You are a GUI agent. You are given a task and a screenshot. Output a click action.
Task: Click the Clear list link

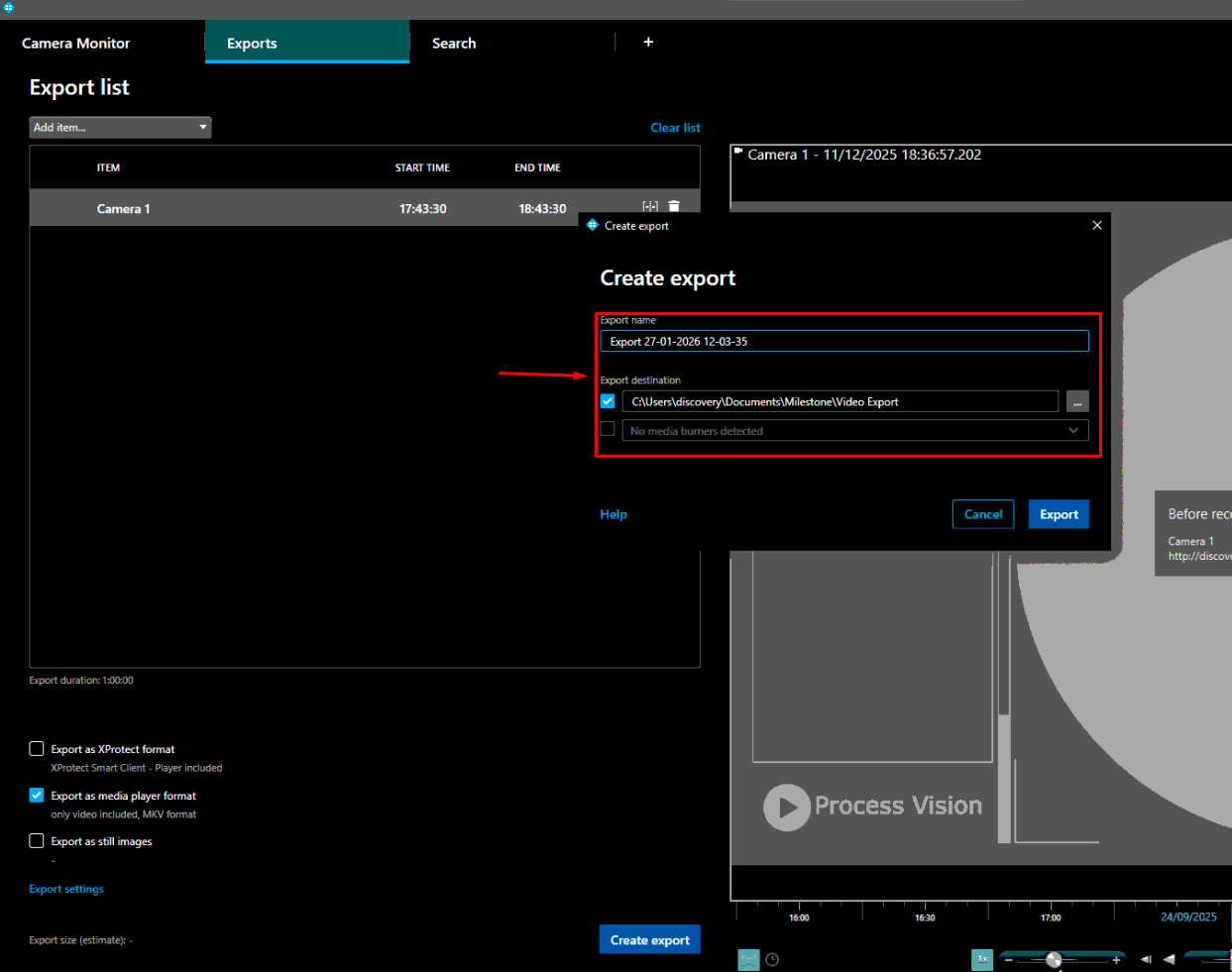click(x=675, y=128)
